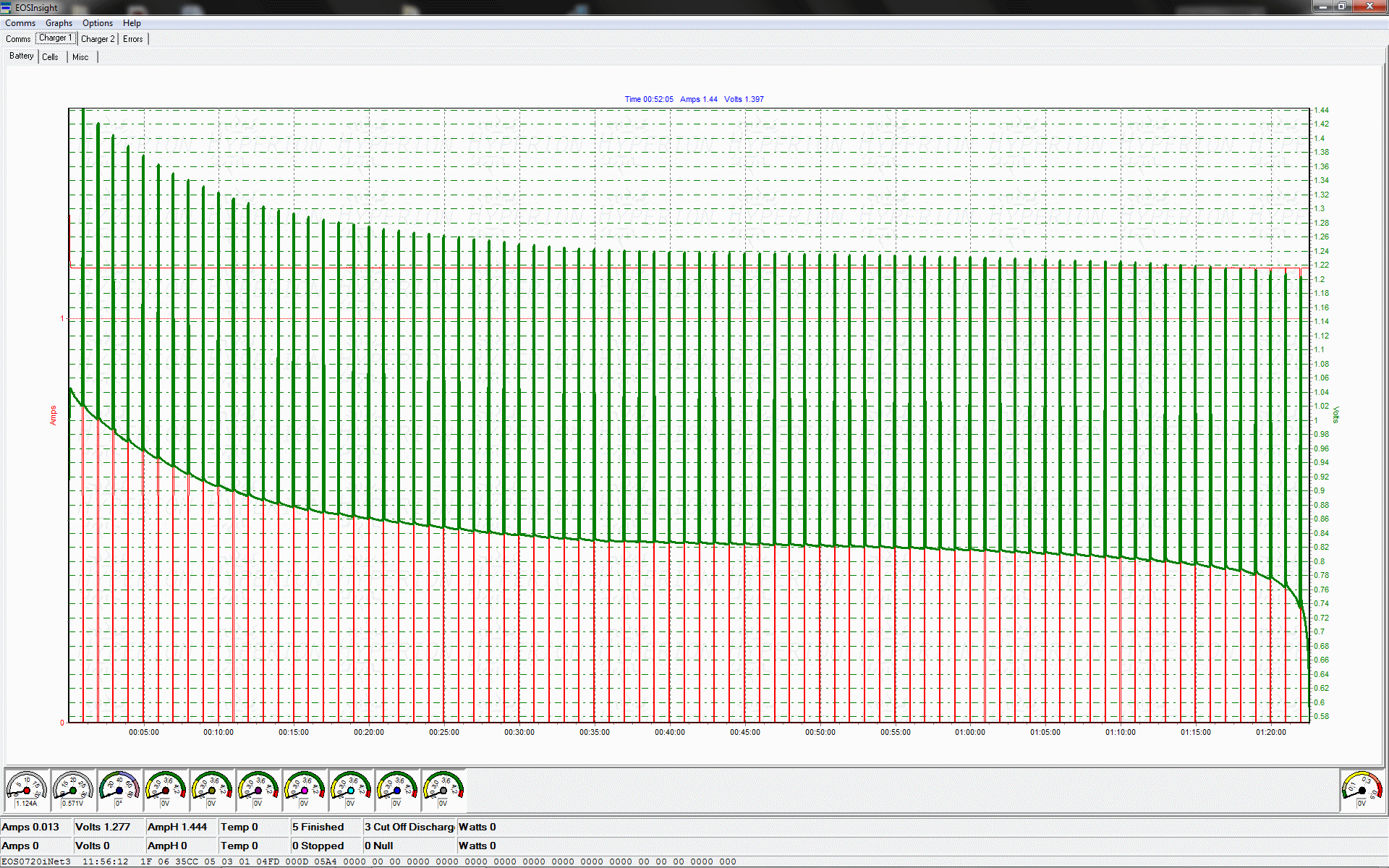Viewport: 1389px width, 868px height.
Task: Switch to the Comms tab below menu bar
Action: pos(18,39)
